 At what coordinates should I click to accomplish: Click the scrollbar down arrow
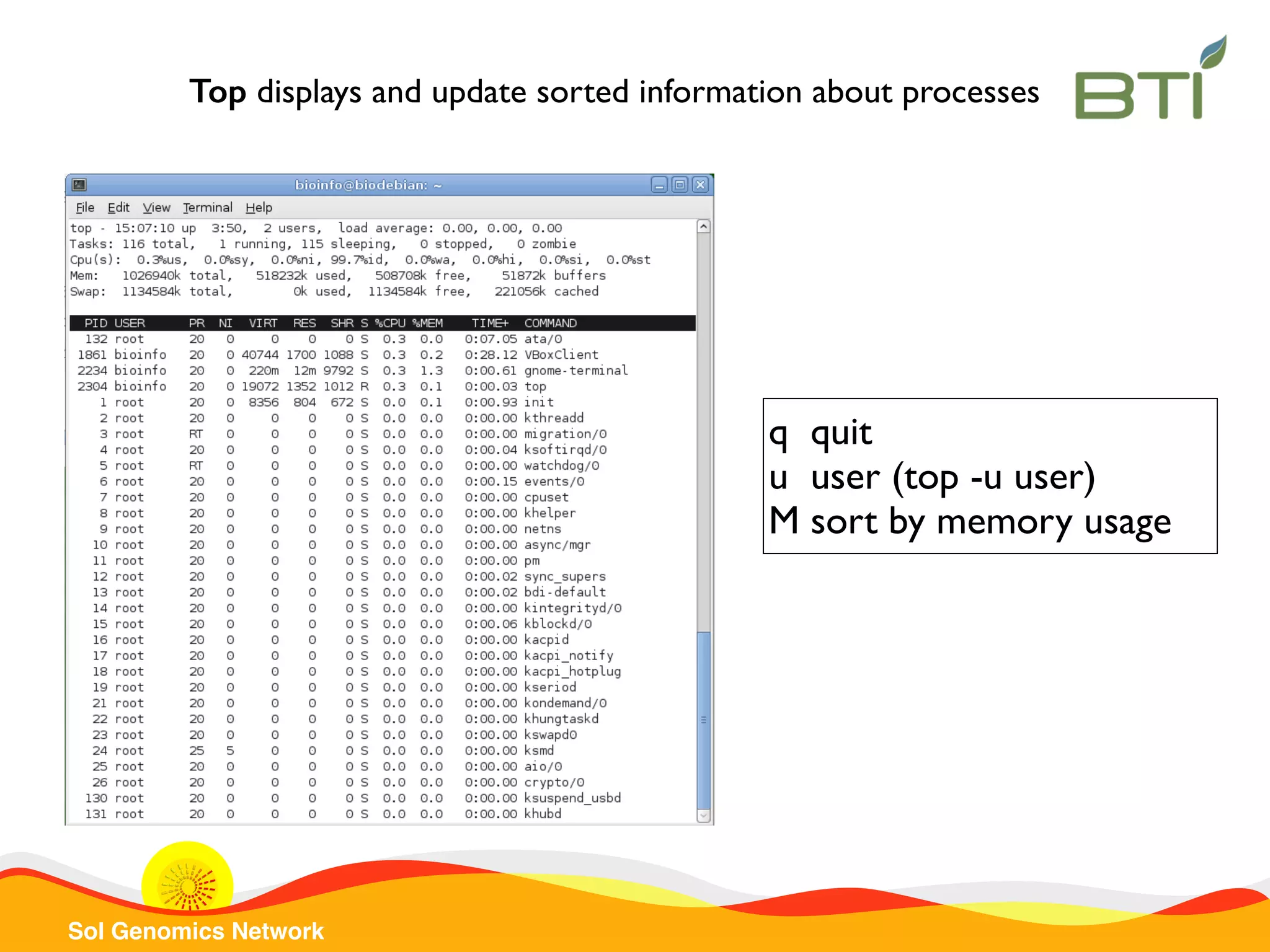[x=703, y=816]
